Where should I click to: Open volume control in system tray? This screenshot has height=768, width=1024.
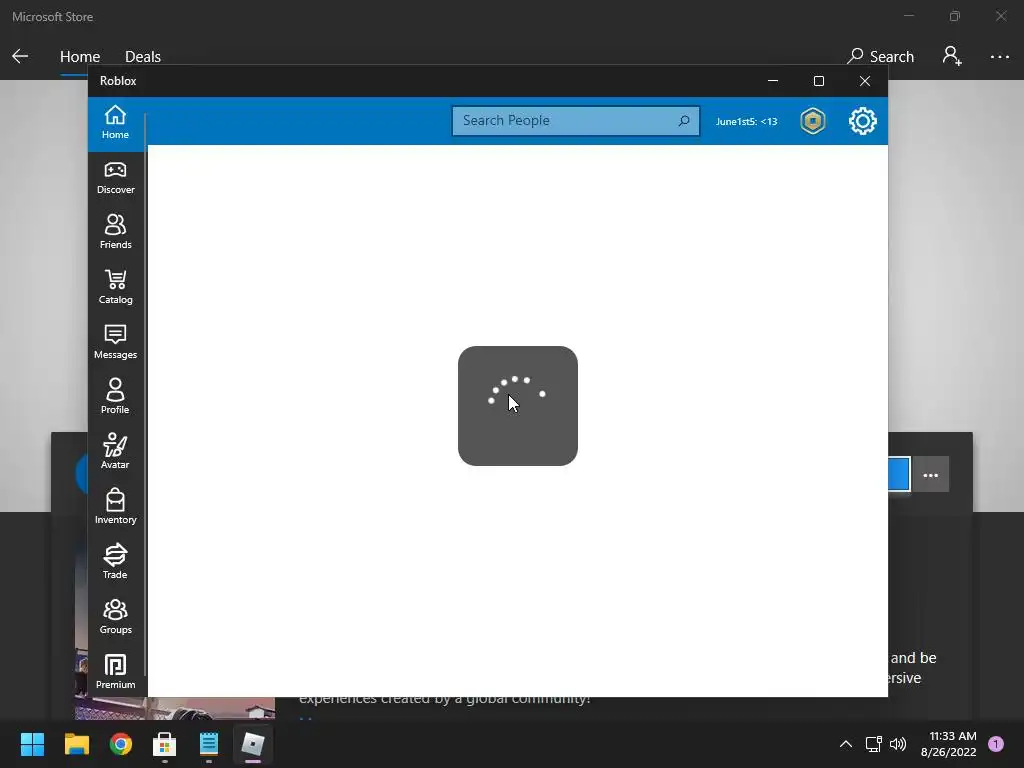pos(898,744)
